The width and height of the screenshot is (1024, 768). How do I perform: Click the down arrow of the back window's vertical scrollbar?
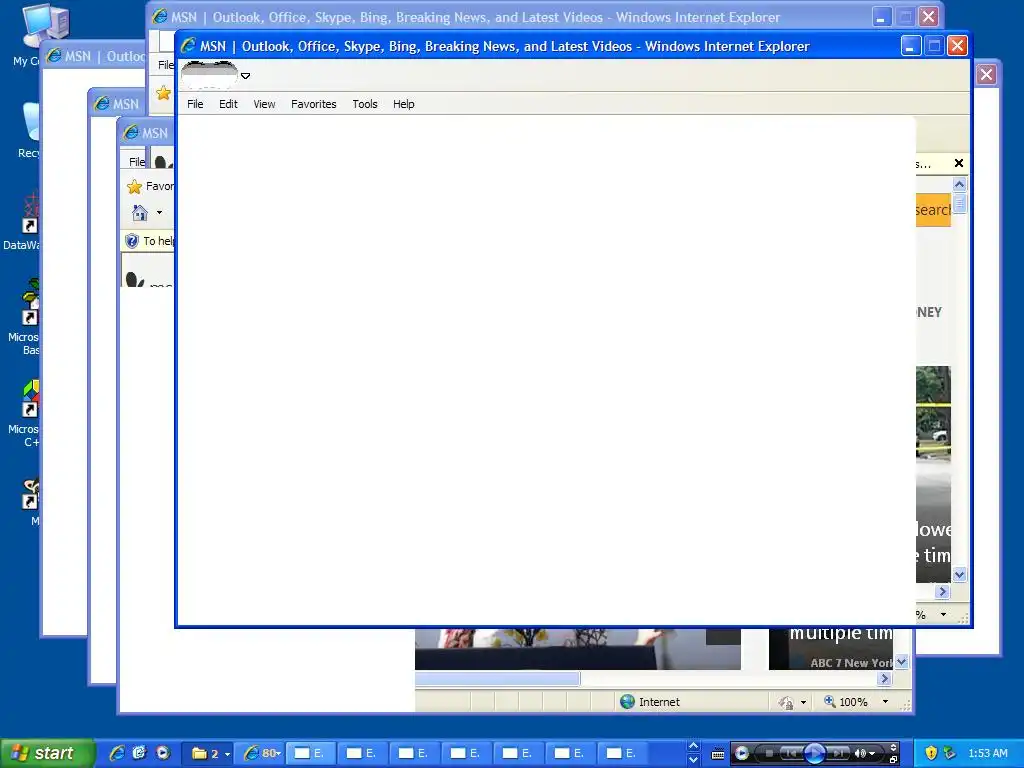[x=902, y=662]
